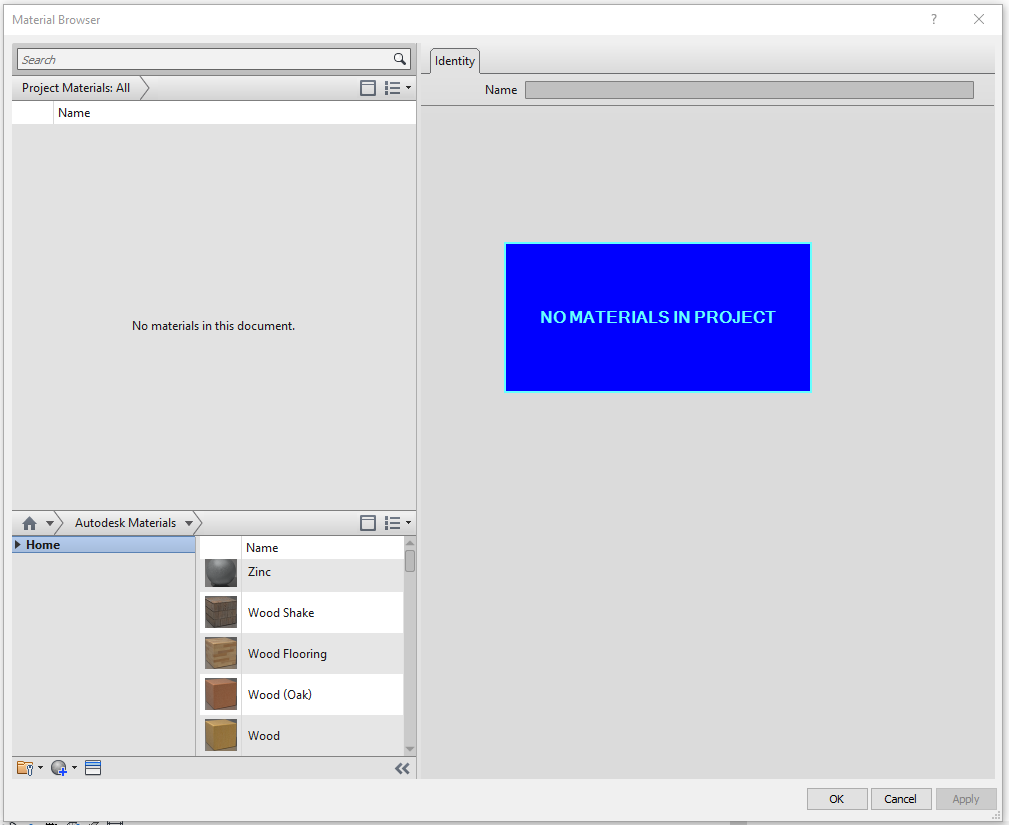Screen dimensions: 1009x825
Task: Click the Wood Flooring material name
Action: (287, 654)
